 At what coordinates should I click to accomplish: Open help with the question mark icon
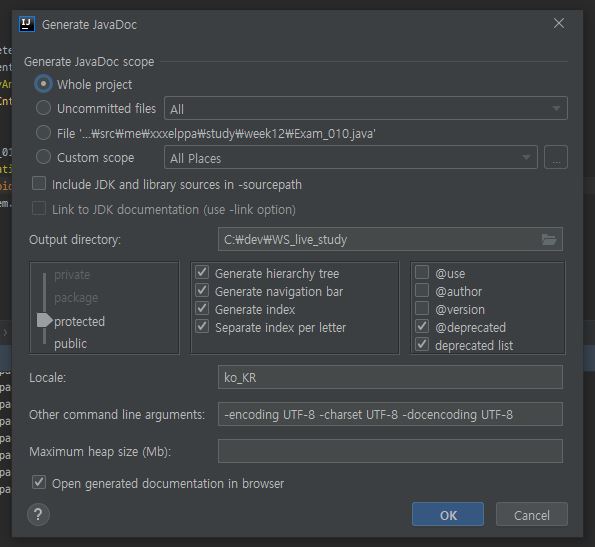coord(38,515)
